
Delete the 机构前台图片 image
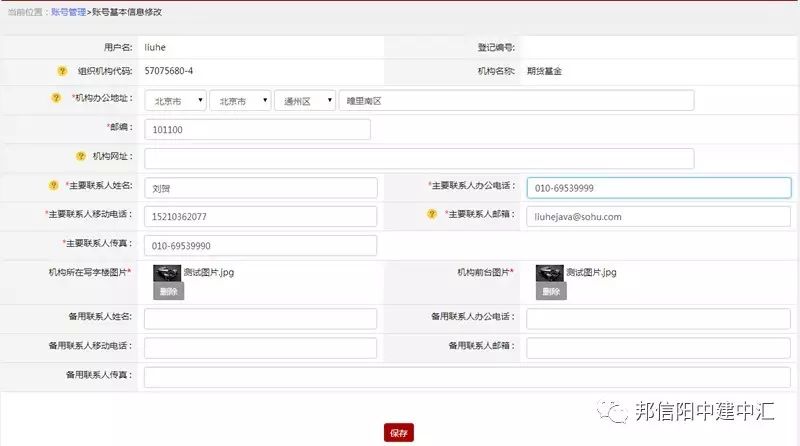(550, 291)
